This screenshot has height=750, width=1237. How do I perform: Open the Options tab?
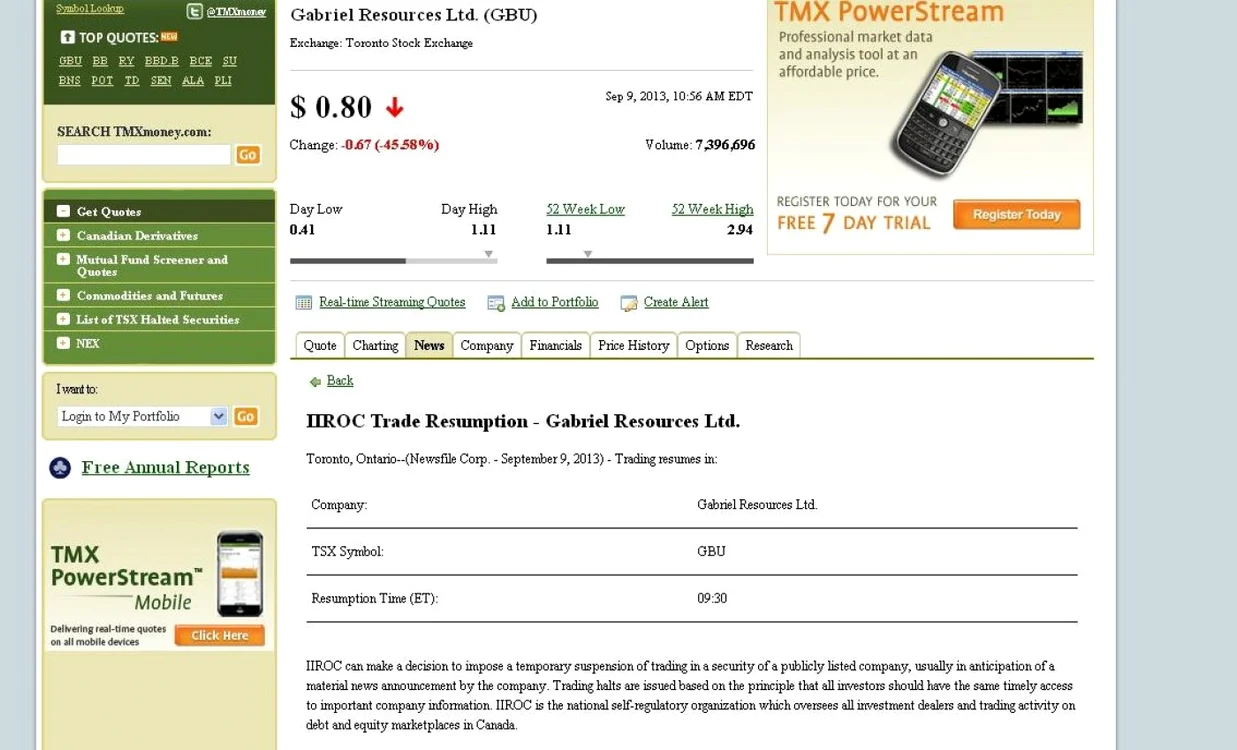[707, 345]
